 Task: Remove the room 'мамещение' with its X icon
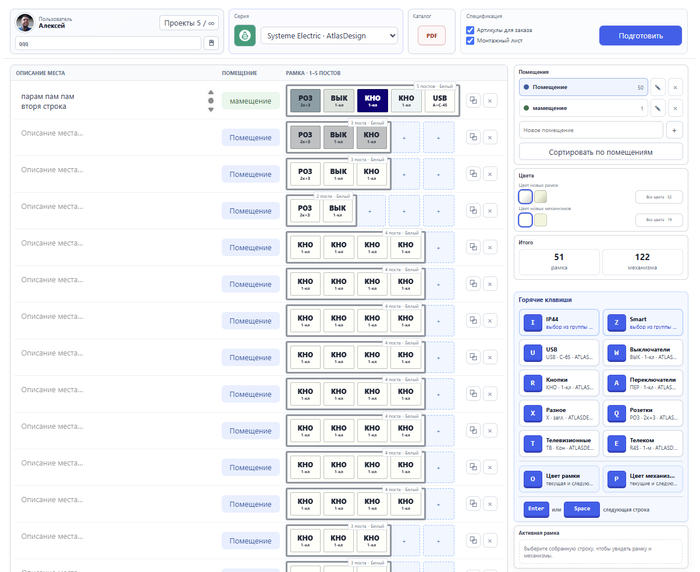click(x=675, y=108)
